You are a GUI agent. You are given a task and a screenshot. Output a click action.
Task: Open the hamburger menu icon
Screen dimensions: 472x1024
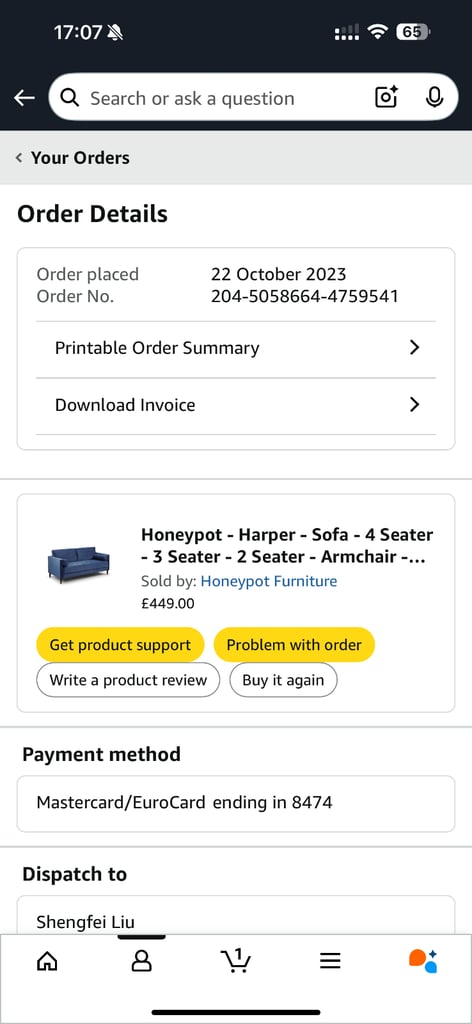pyautogui.click(x=330, y=960)
